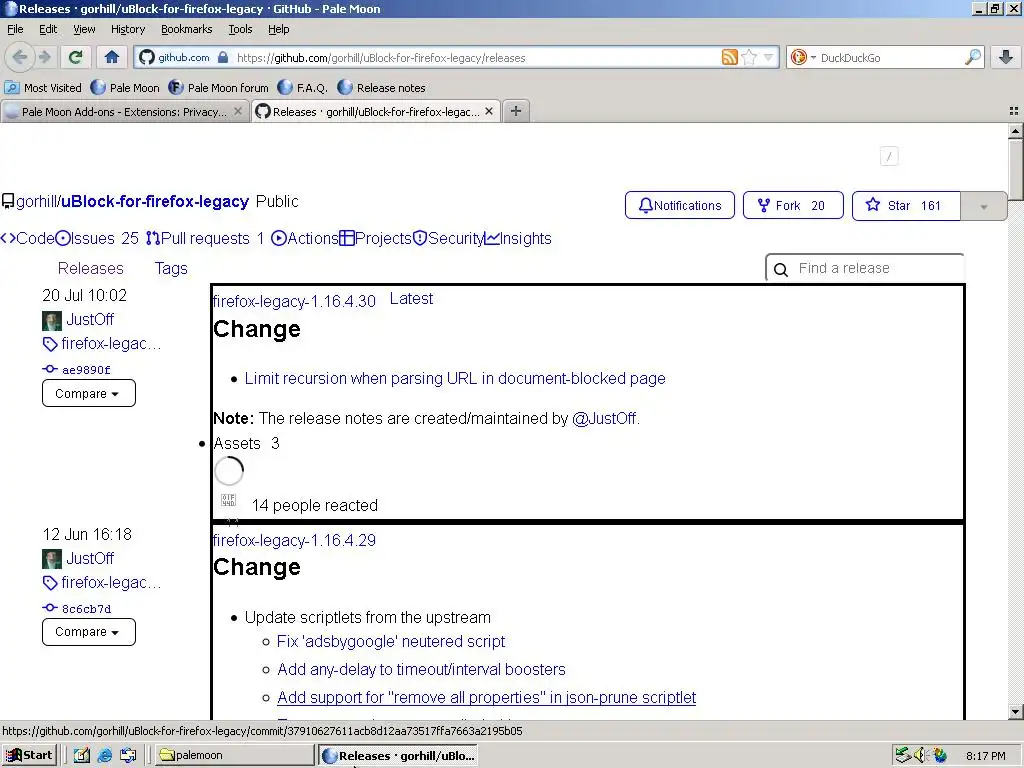
Task: Open the History menu
Action: 128,29
